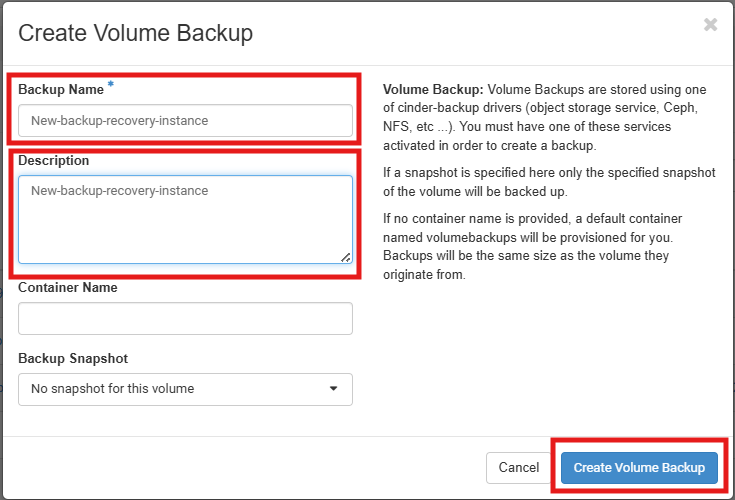Click the Backup Name label
The height and width of the screenshot is (500, 735).
click(61, 89)
